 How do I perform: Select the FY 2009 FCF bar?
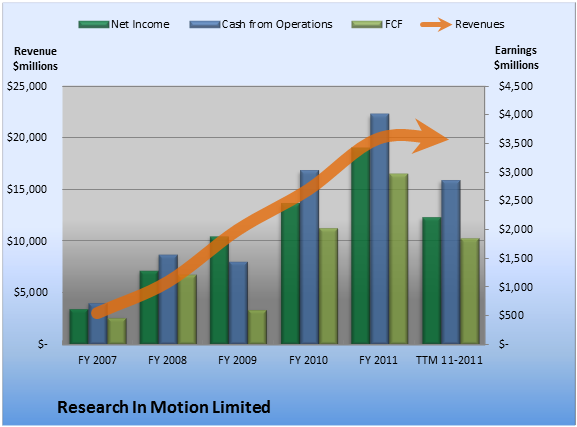258,327
